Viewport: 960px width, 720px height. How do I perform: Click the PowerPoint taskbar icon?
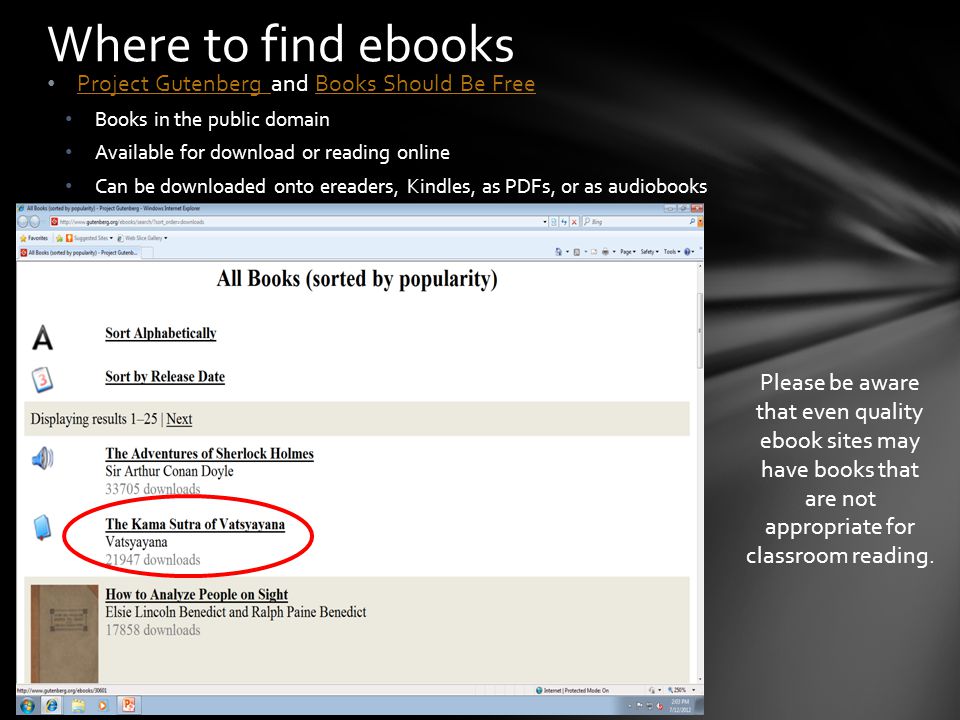[x=129, y=705]
